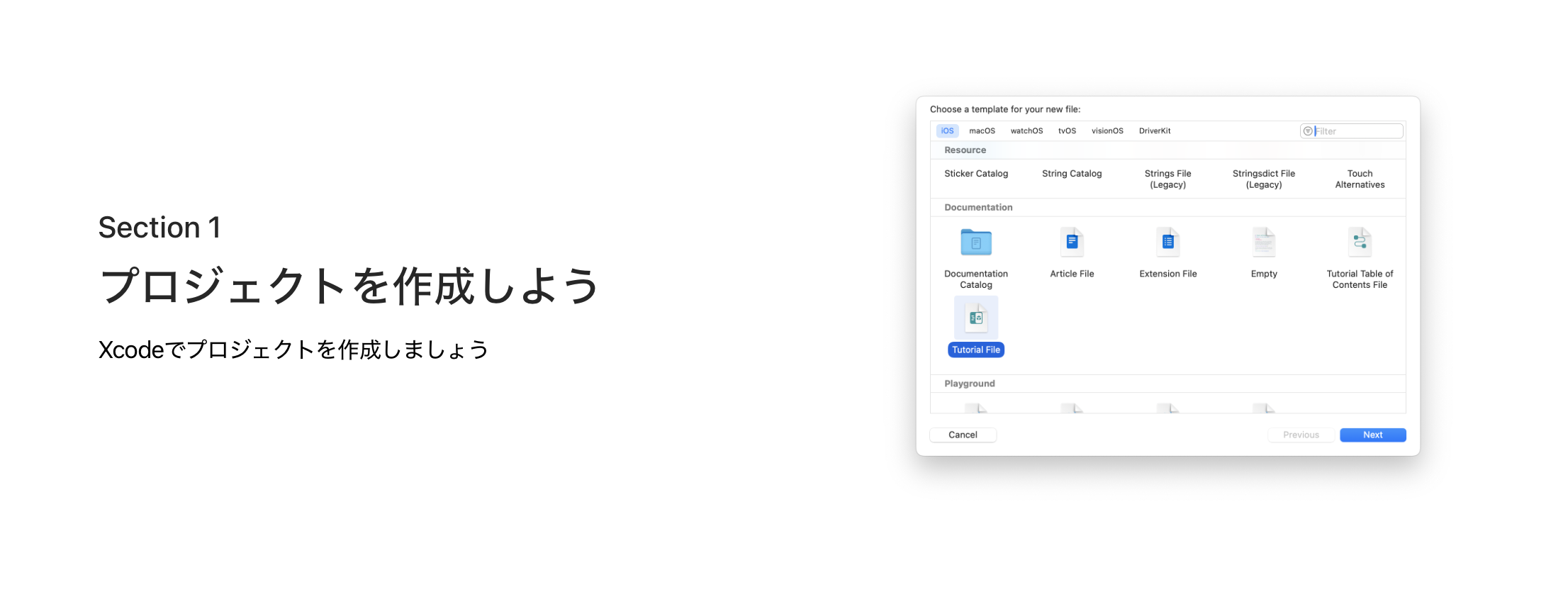Switch to the visionOS tab
The height and width of the screenshot is (597, 1568).
(x=1107, y=131)
